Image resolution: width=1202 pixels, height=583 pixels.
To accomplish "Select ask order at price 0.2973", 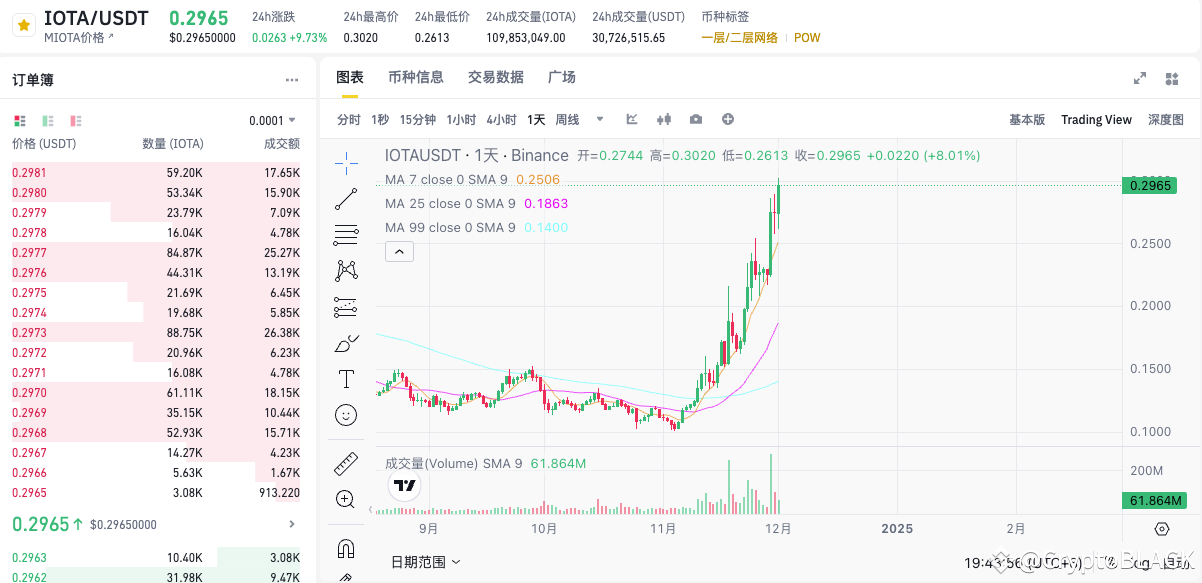I will tap(156, 332).
